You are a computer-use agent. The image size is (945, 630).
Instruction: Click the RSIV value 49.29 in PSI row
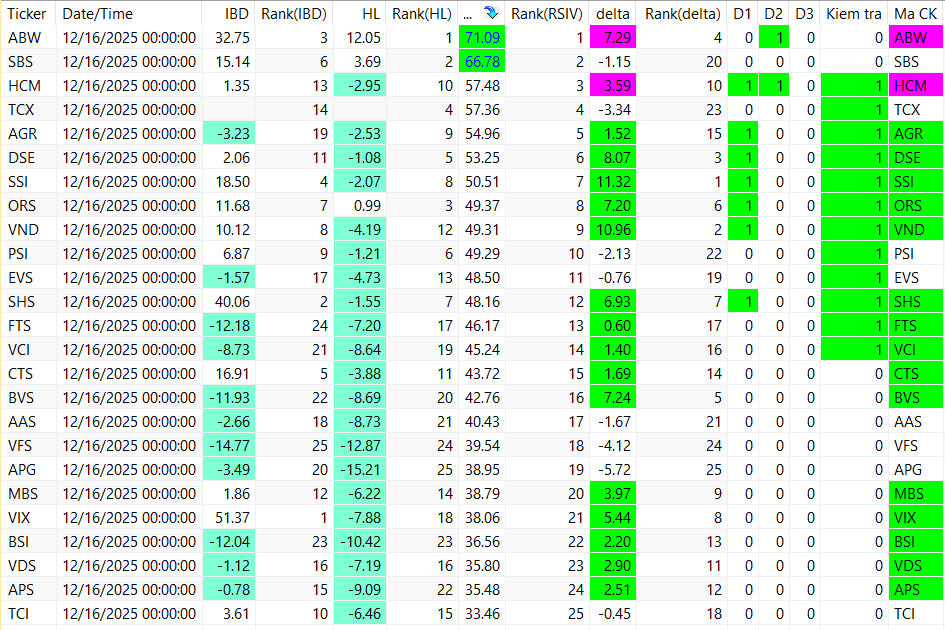(x=482, y=254)
